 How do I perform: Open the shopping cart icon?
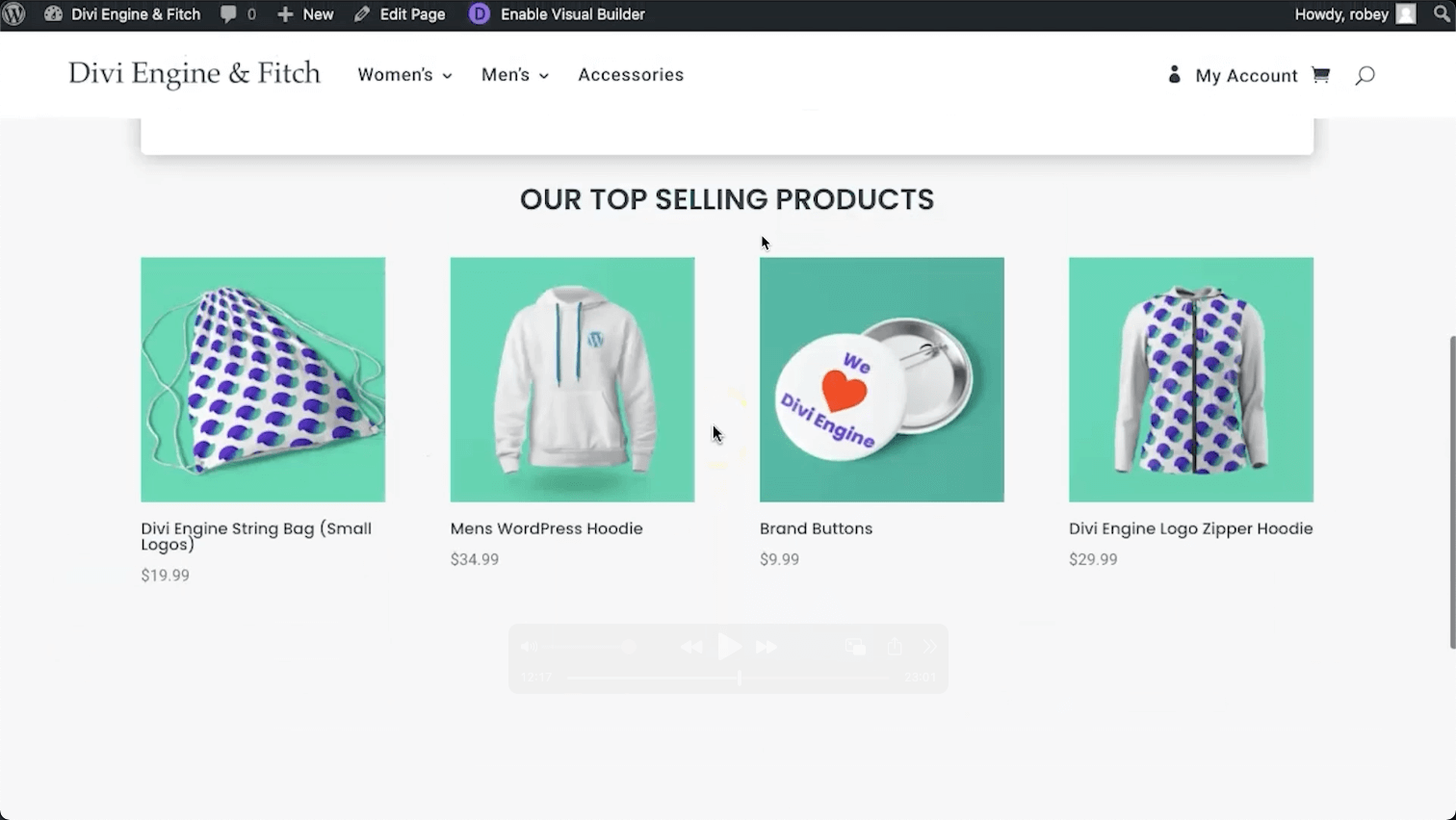point(1320,75)
